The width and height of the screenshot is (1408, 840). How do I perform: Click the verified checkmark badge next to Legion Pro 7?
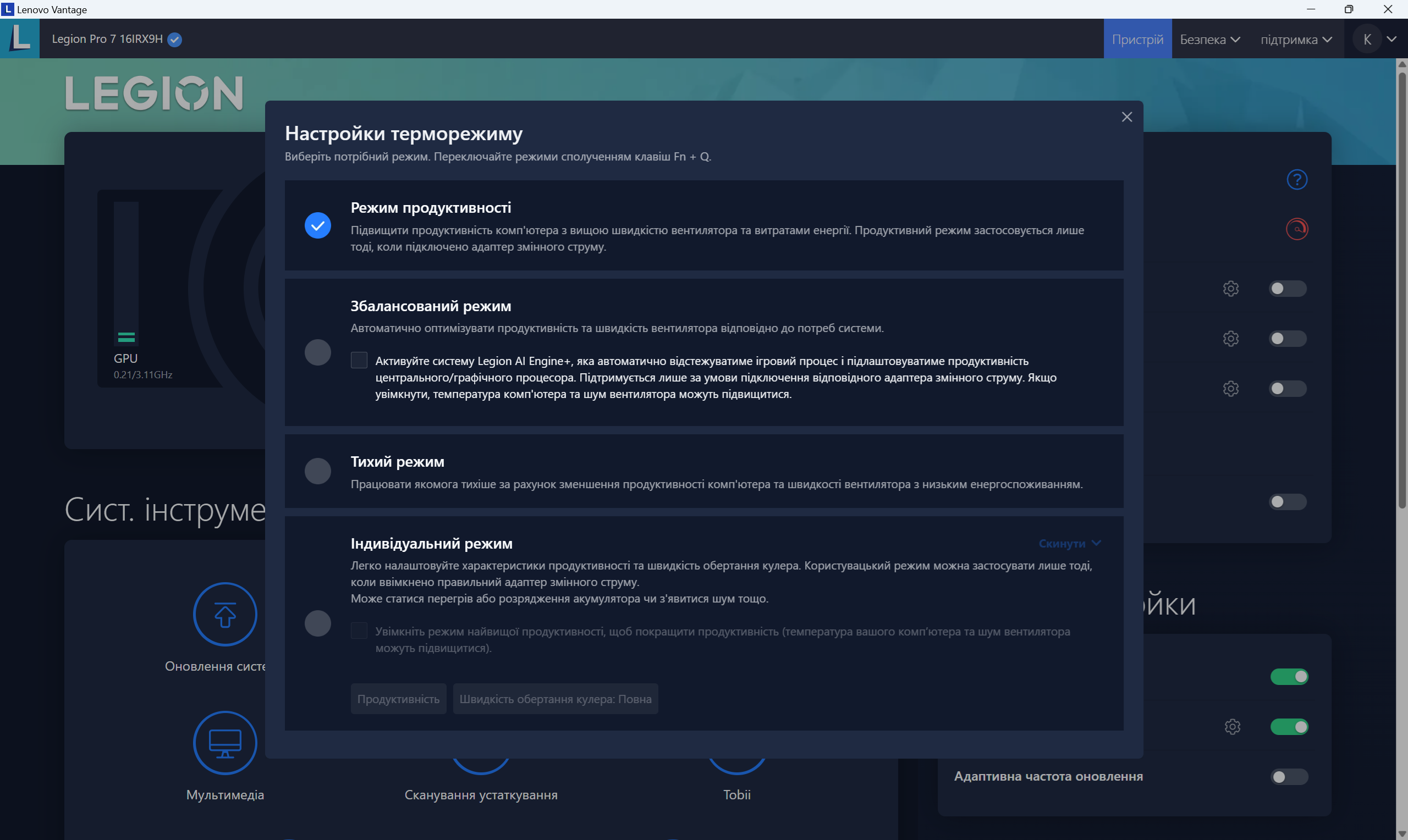pyautogui.click(x=175, y=39)
